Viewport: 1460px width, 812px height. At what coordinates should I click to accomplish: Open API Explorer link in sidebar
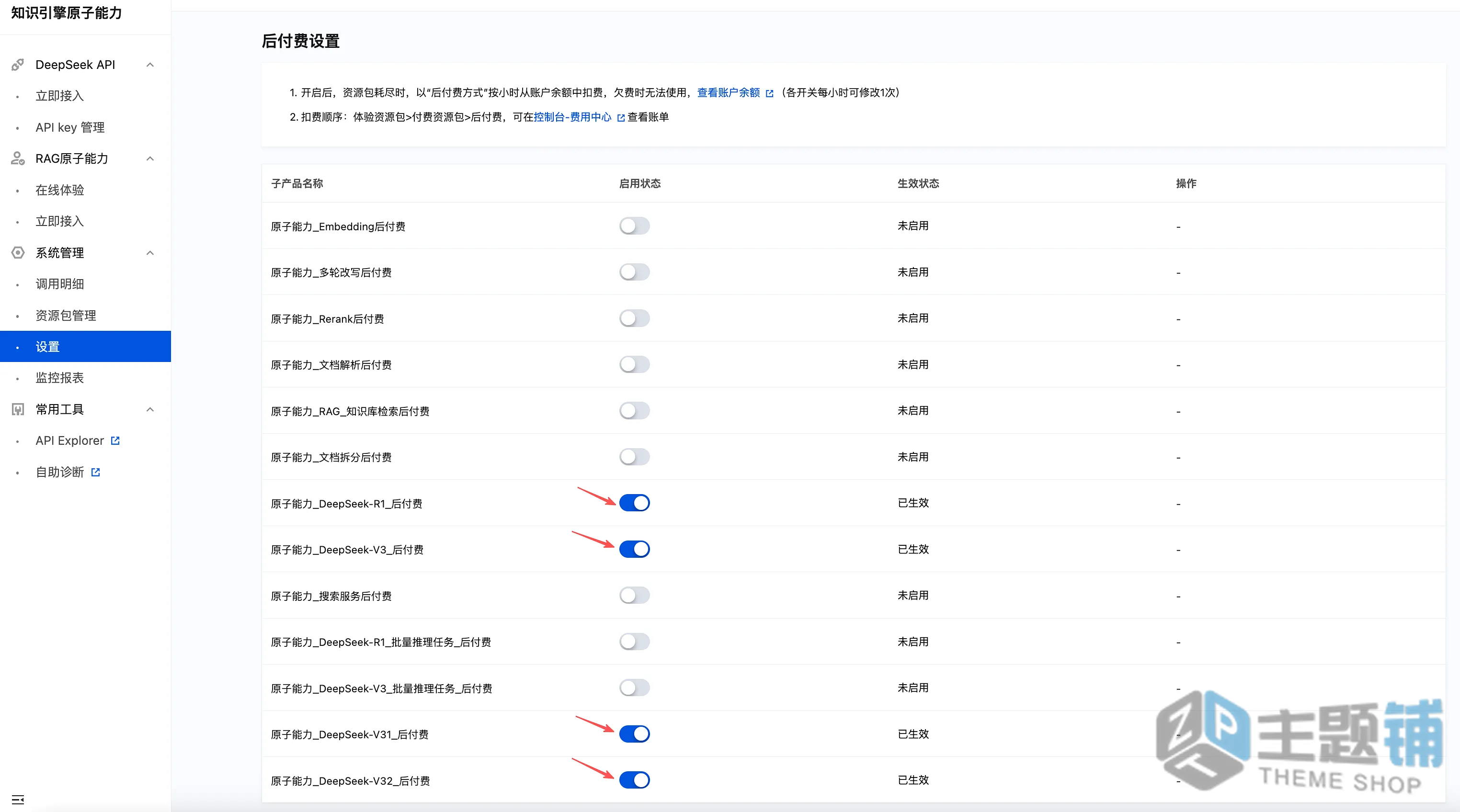pos(70,441)
